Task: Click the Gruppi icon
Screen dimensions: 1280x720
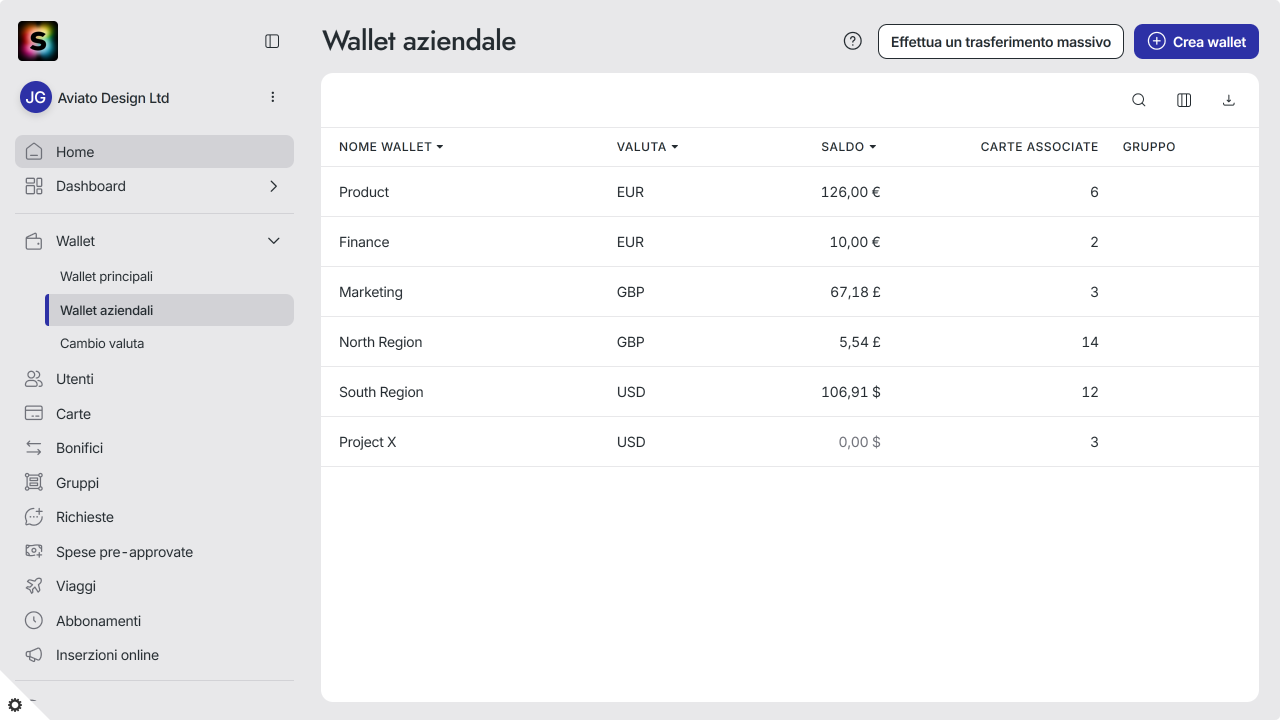Action: (x=34, y=483)
